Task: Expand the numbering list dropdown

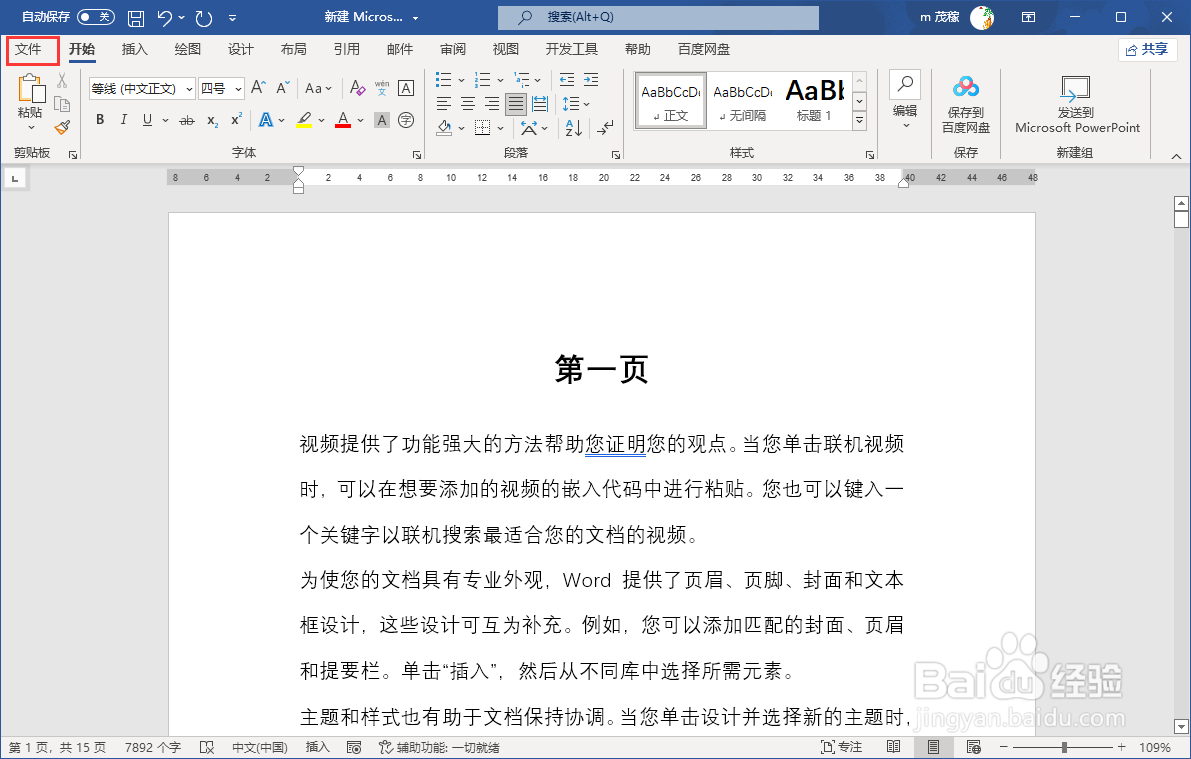Action: point(500,80)
